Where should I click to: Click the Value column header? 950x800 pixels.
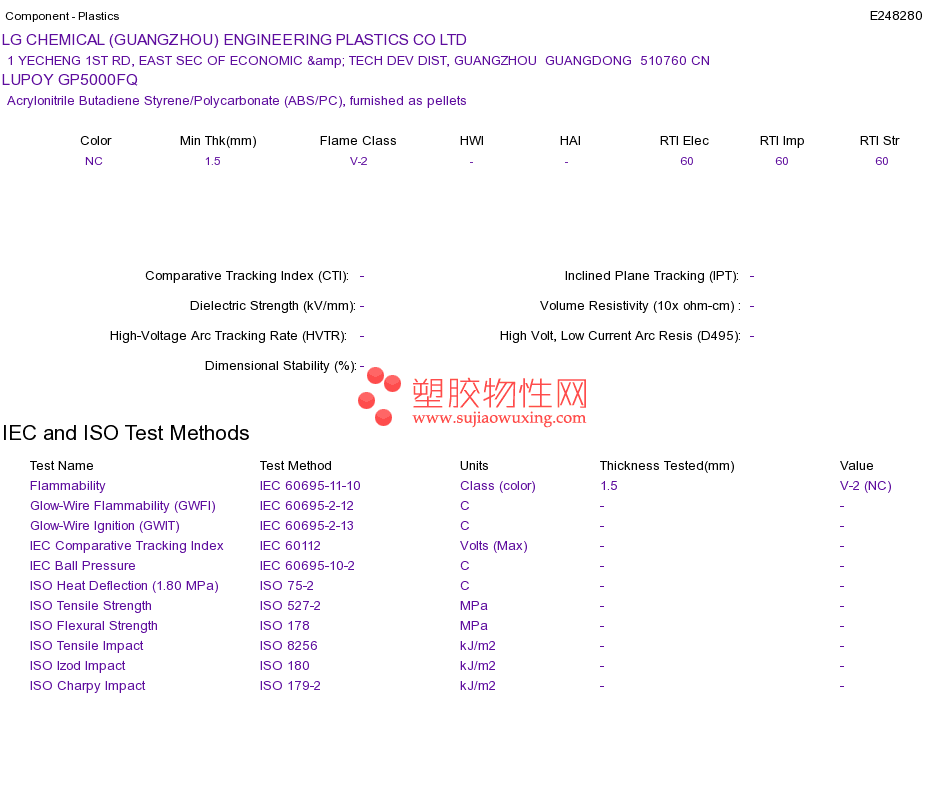click(857, 465)
